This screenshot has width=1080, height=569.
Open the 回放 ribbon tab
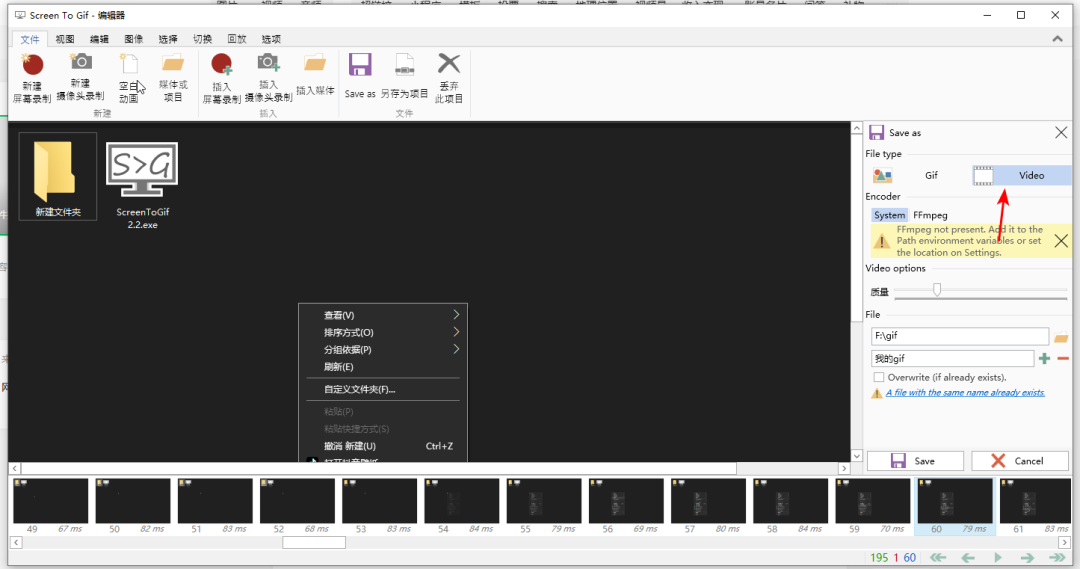(237, 39)
